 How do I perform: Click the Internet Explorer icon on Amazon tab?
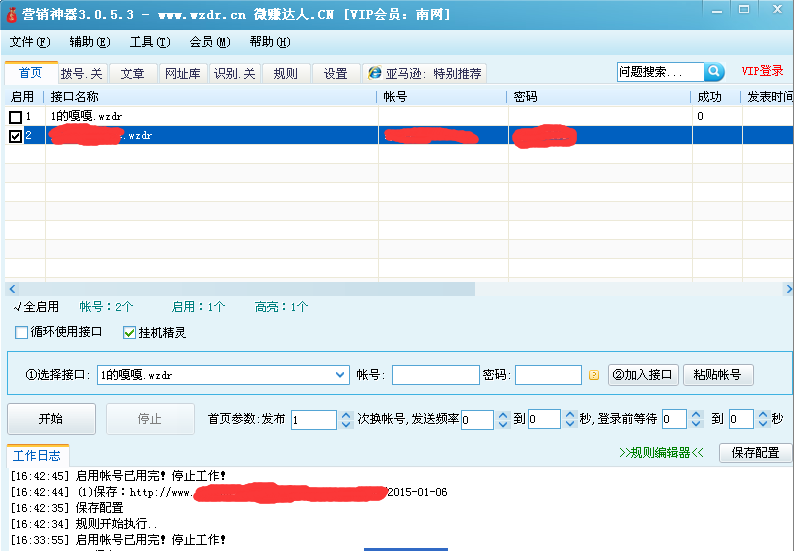(375, 73)
